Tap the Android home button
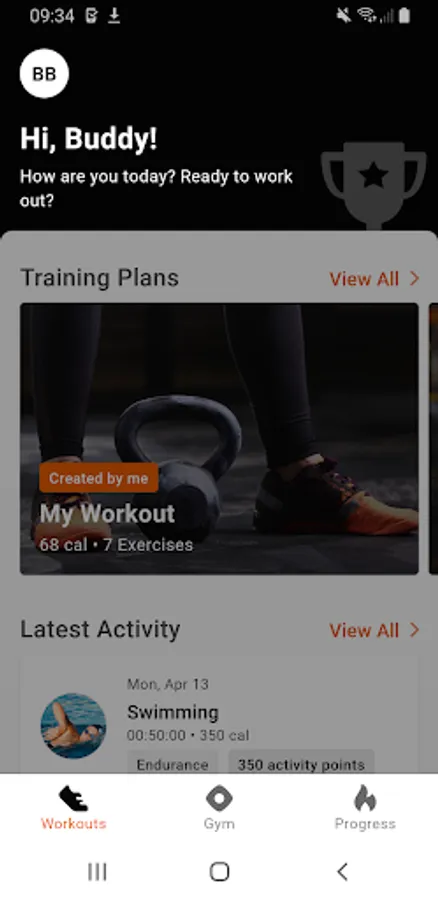The width and height of the screenshot is (438, 900). pos(219,872)
